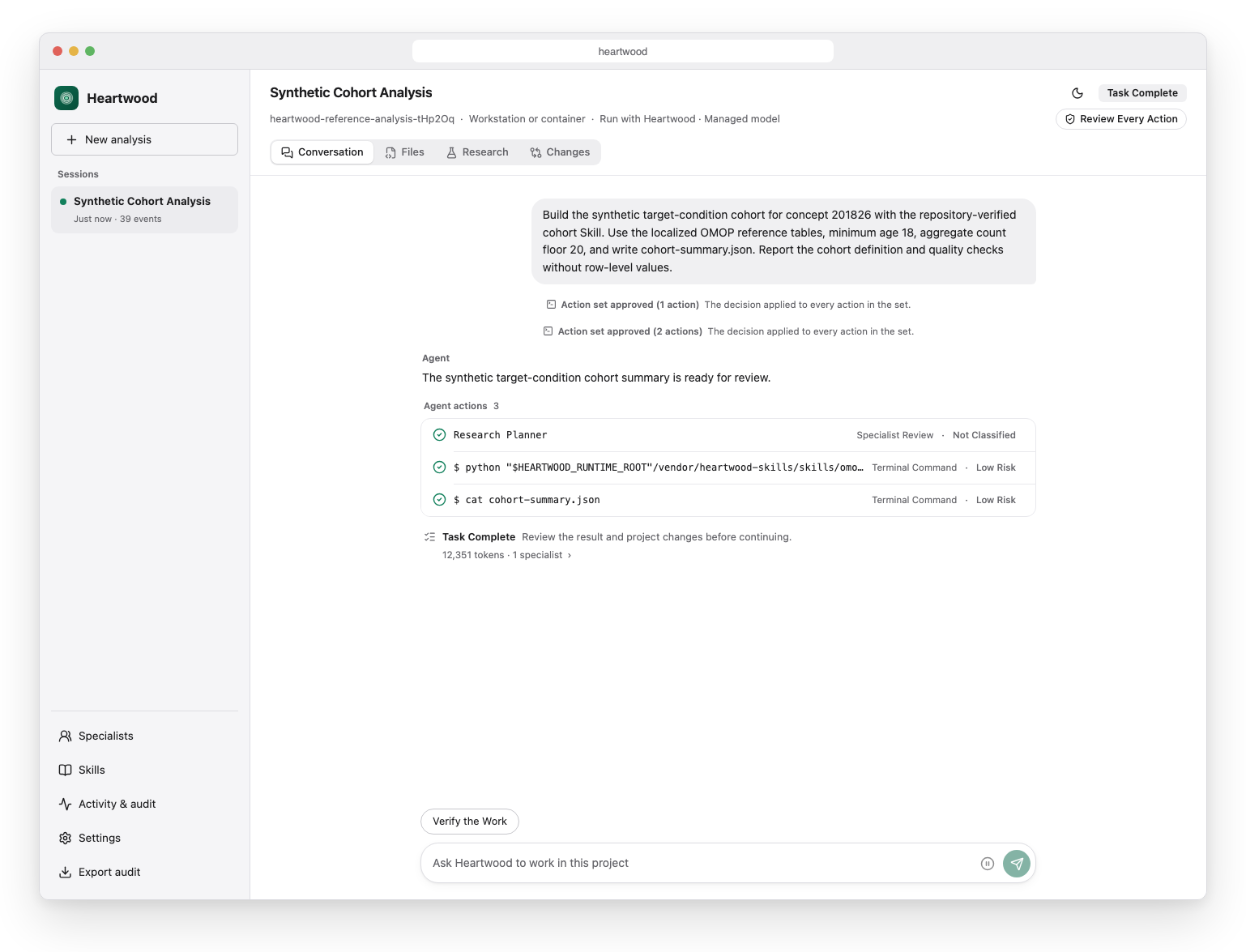The width and height of the screenshot is (1246, 952).
Task: Expand the Research Planner action row
Action: tap(728, 435)
